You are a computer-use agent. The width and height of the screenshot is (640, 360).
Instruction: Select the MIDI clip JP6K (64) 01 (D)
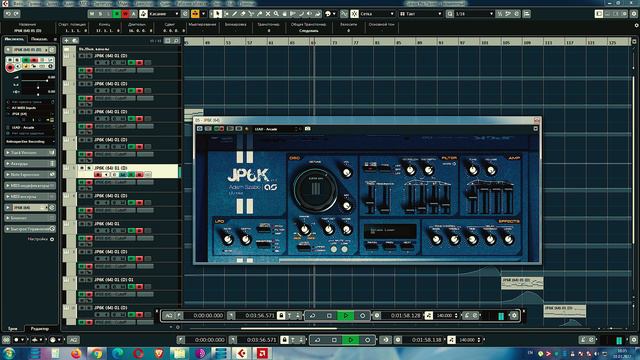[522, 283]
